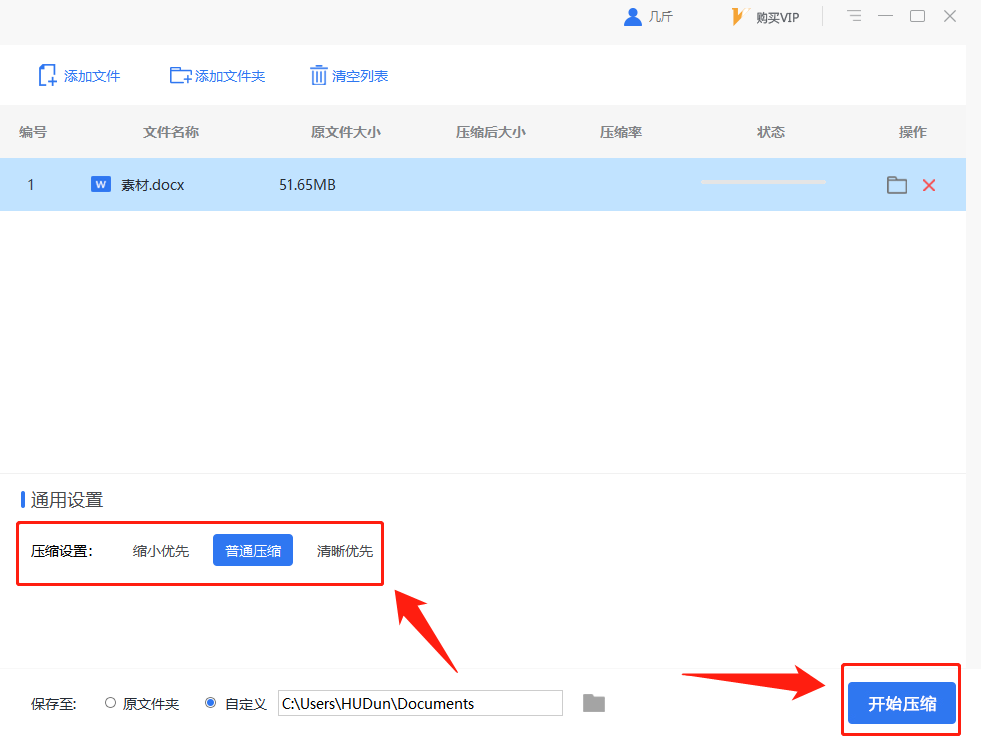Click the 压缩后大小 column header
Image resolution: width=981 pixels, height=737 pixels.
pos(491,132)
